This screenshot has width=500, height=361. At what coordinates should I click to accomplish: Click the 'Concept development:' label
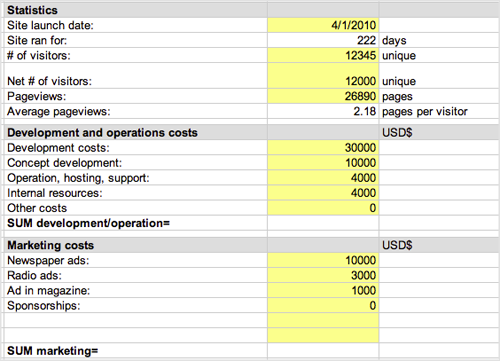tap(65, 163)
